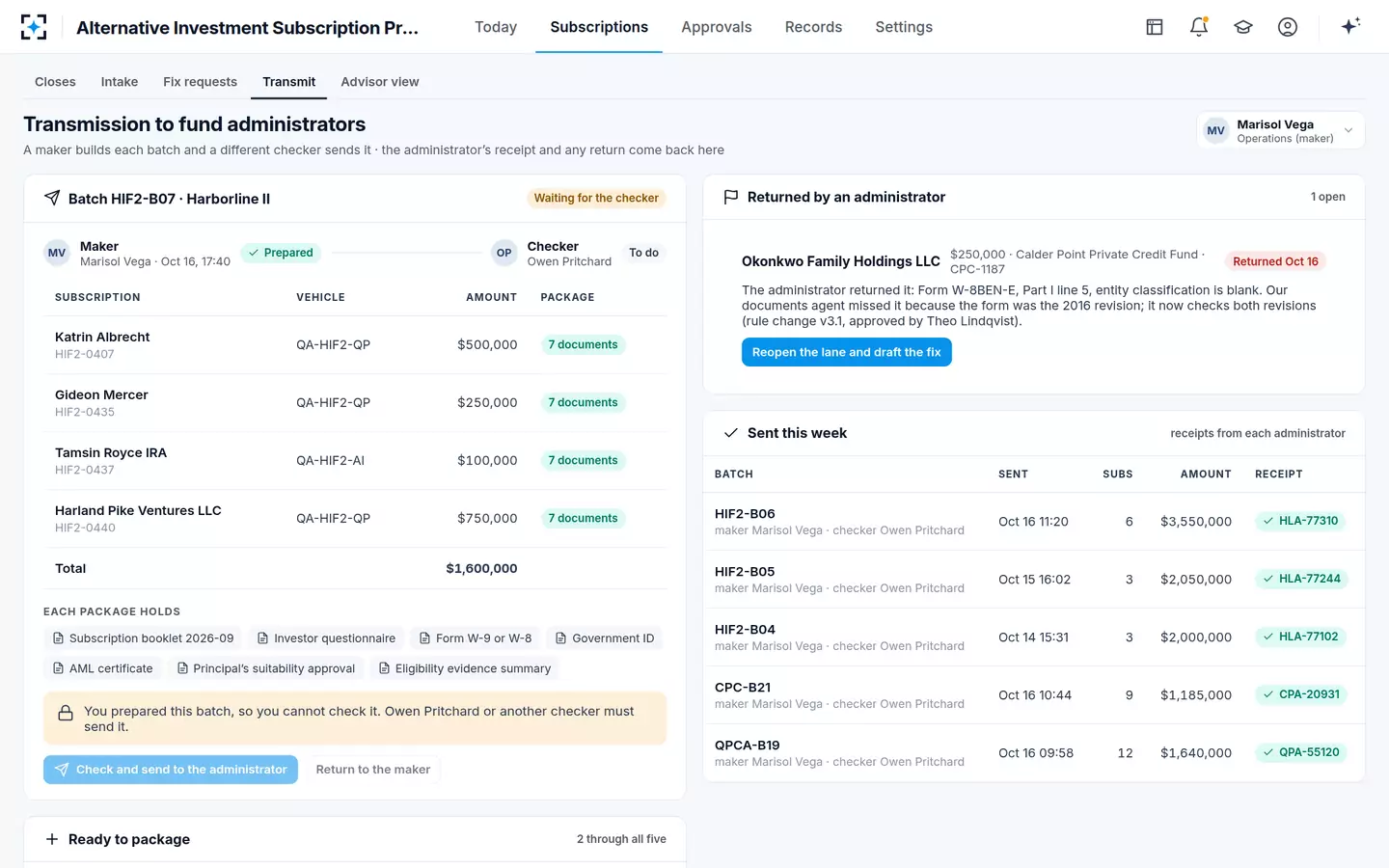Open the 7 documents package for Katrin Albrecht
The width and height of the screenshot is (1389, 868).
[x=583, y=344]
